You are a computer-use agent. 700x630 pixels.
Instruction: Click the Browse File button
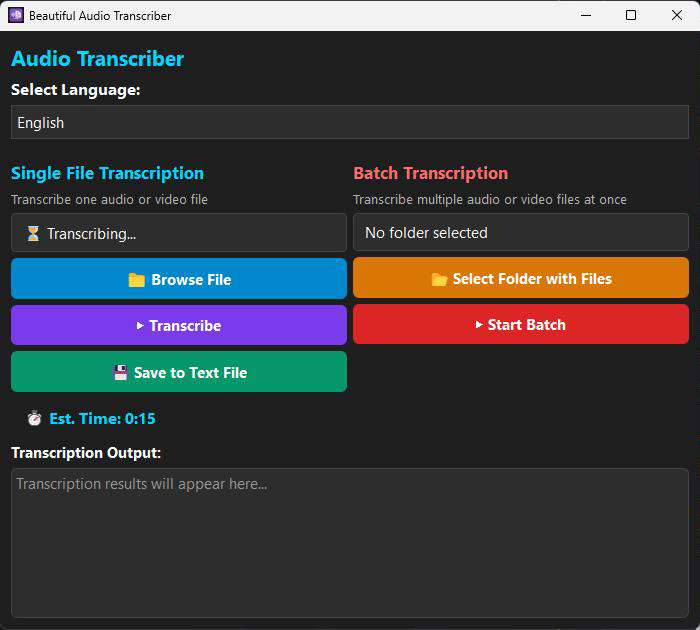click(179, 279)
